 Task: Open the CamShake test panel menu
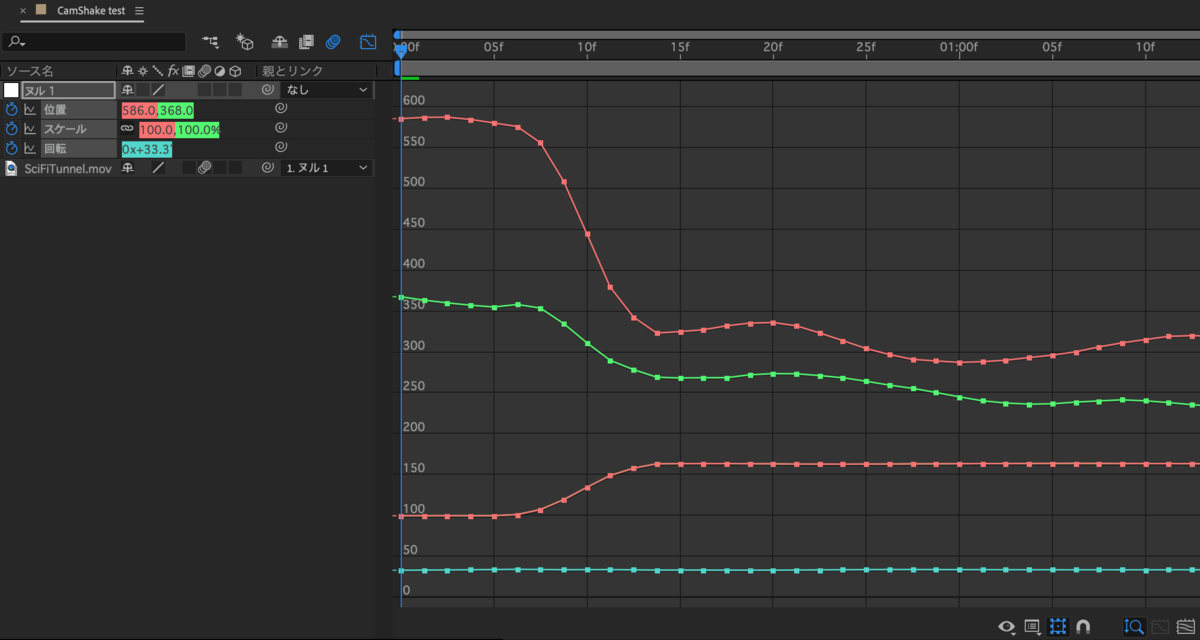click(x=139, y=10)
